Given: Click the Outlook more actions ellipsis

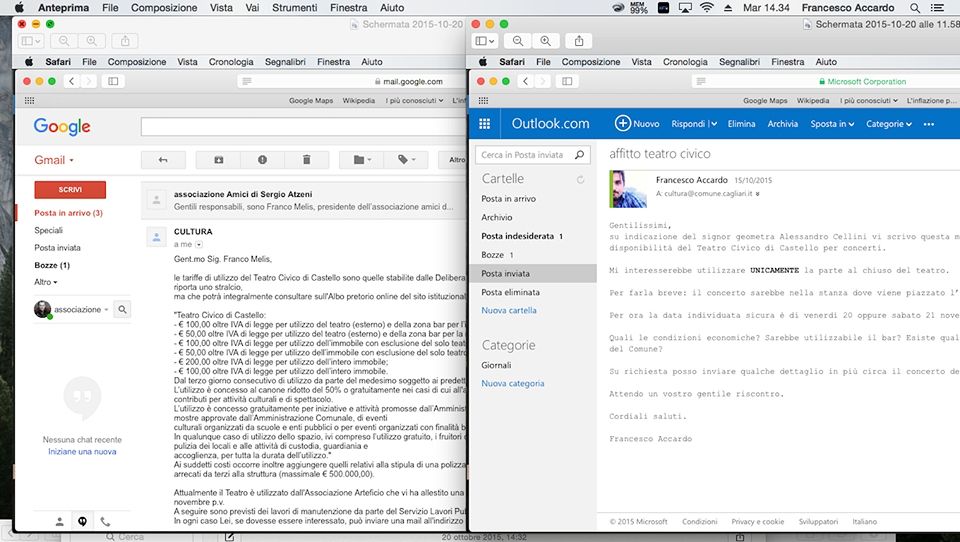Looking at the screenshot, I should pos(929,124).
